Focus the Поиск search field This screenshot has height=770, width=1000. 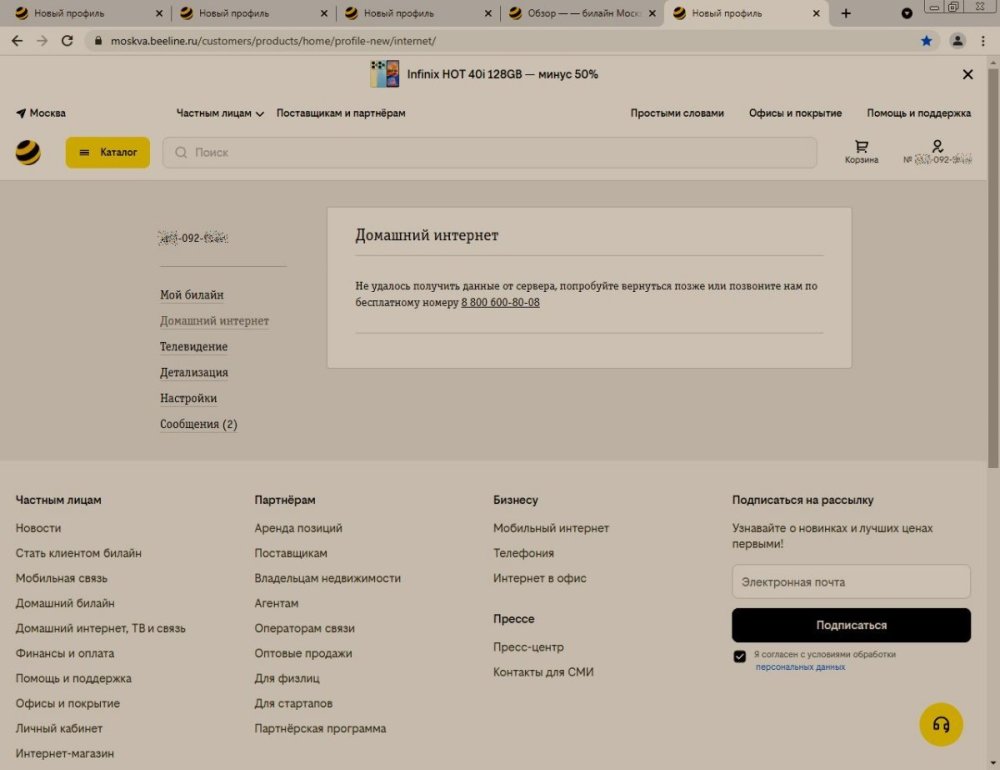pyautogui.click(x=490, y=152)
